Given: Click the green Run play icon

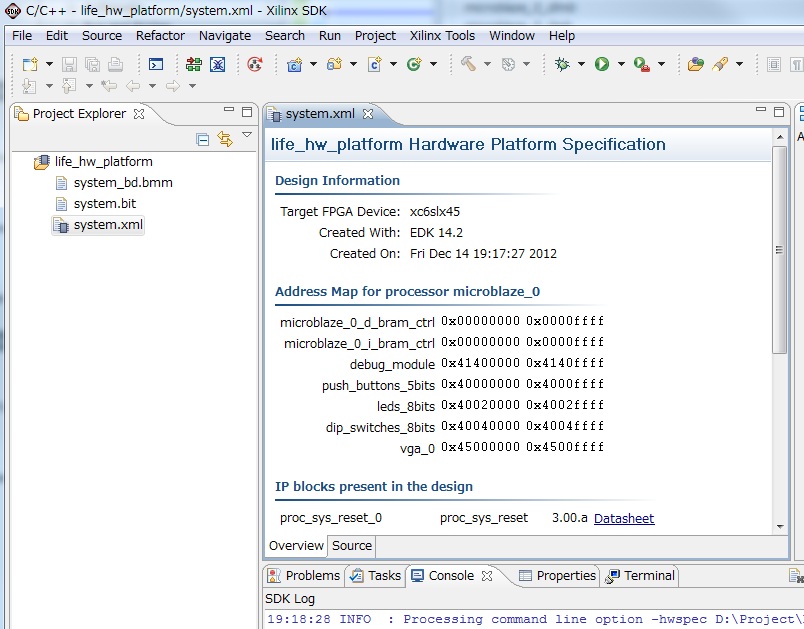Looking at the screenshot, I should 602,64.
